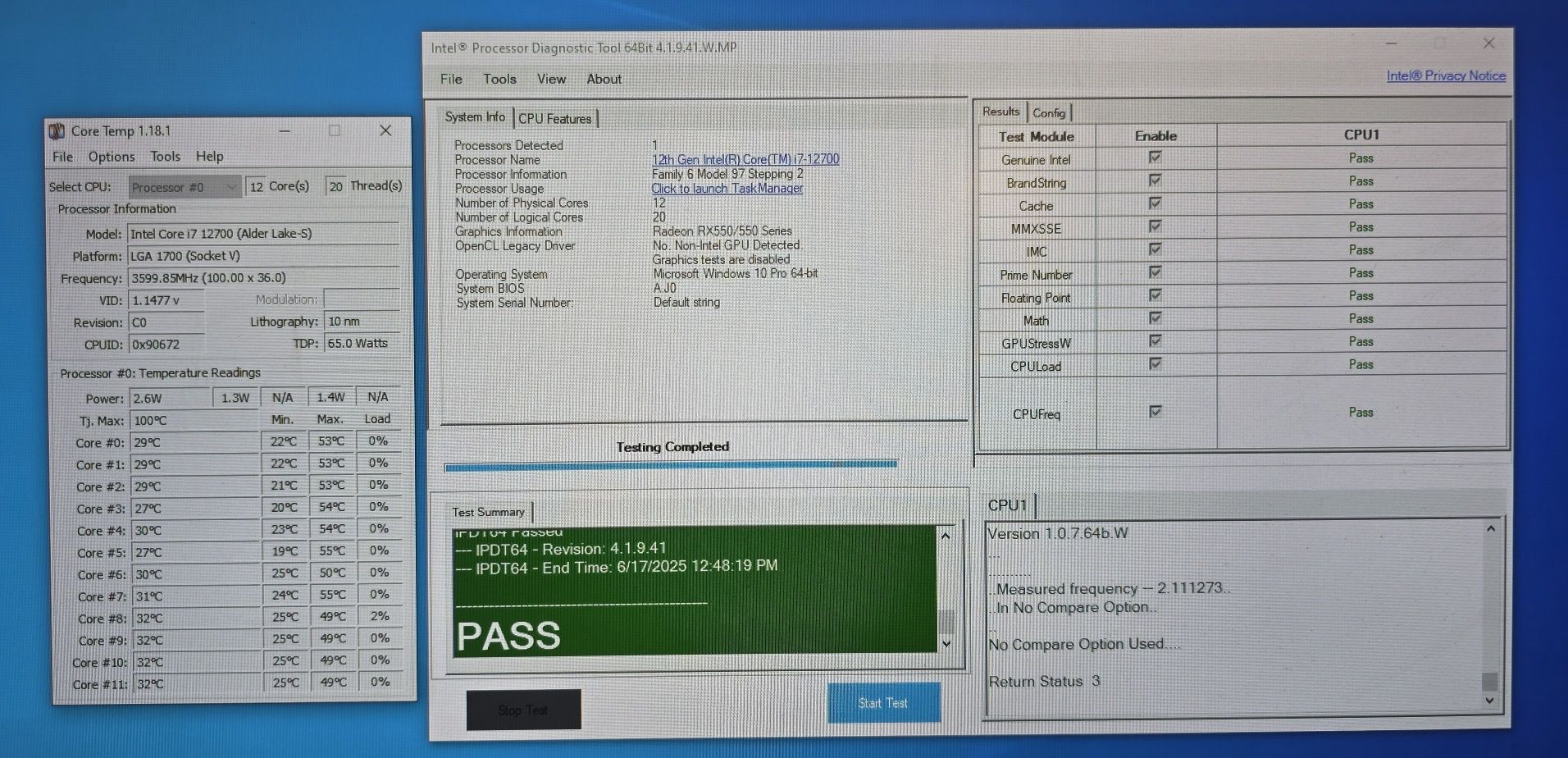Click the VID value 1.1477 v
The image size is (1568, 758).
pyautogui.click(x=166, y=300)
